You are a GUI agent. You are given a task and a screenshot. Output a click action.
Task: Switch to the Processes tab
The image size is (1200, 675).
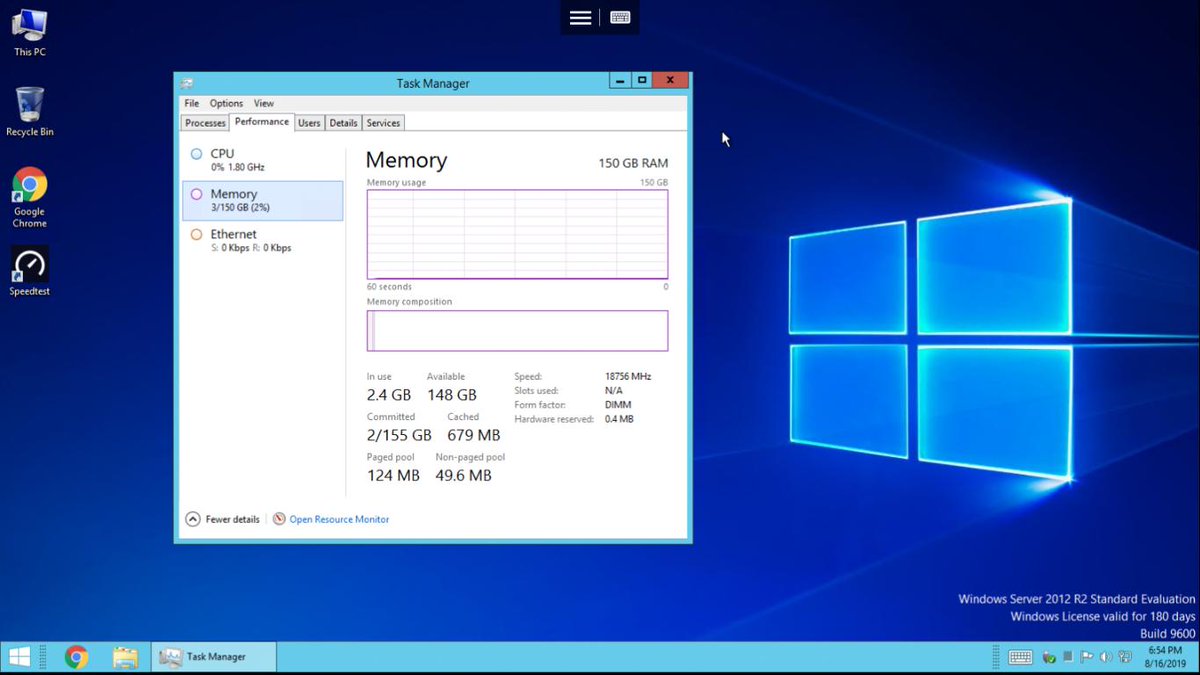(x=205, y=123)
